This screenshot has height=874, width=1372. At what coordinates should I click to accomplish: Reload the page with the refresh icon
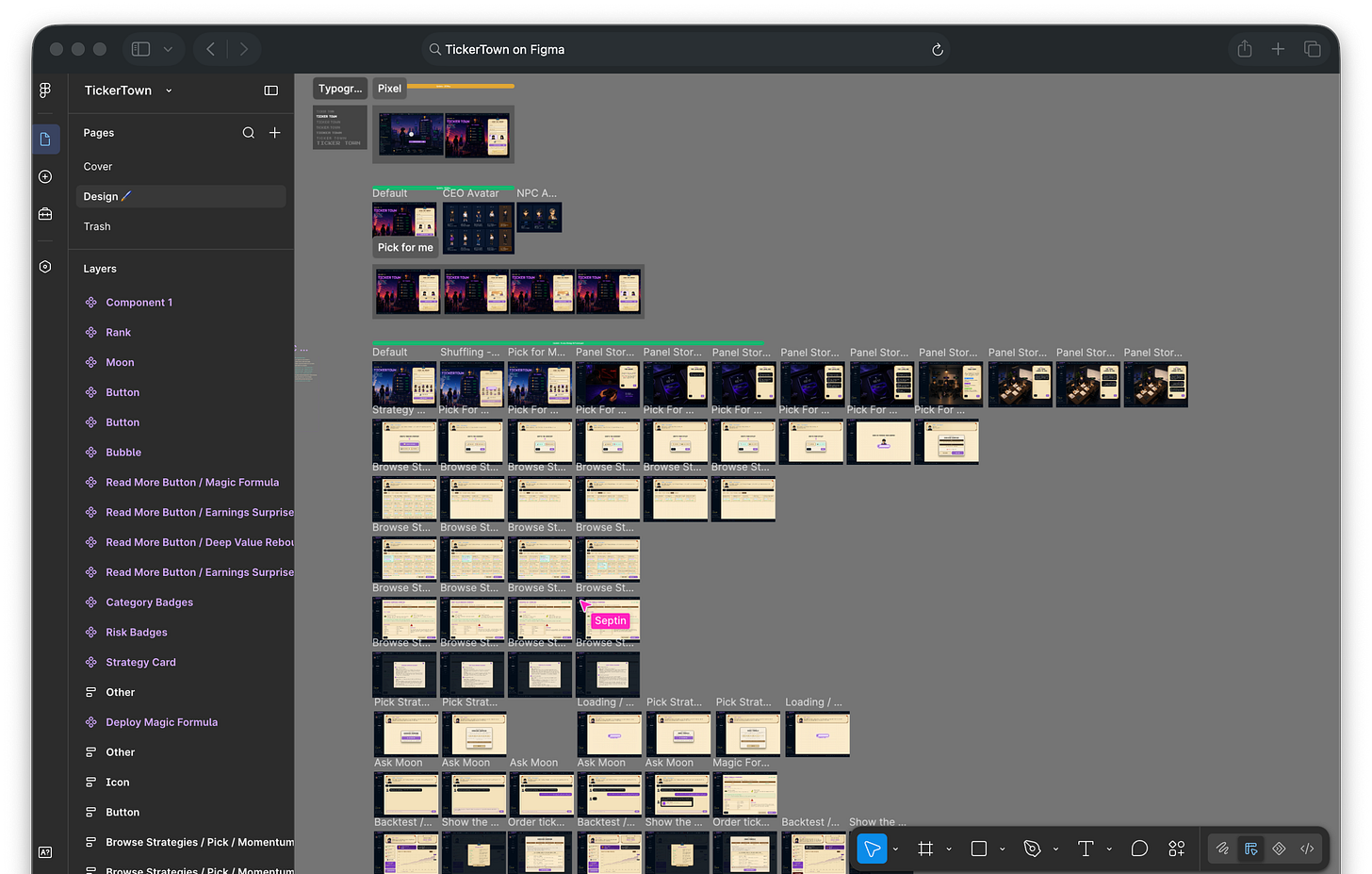pyautogui.click(x=938, y=50)
